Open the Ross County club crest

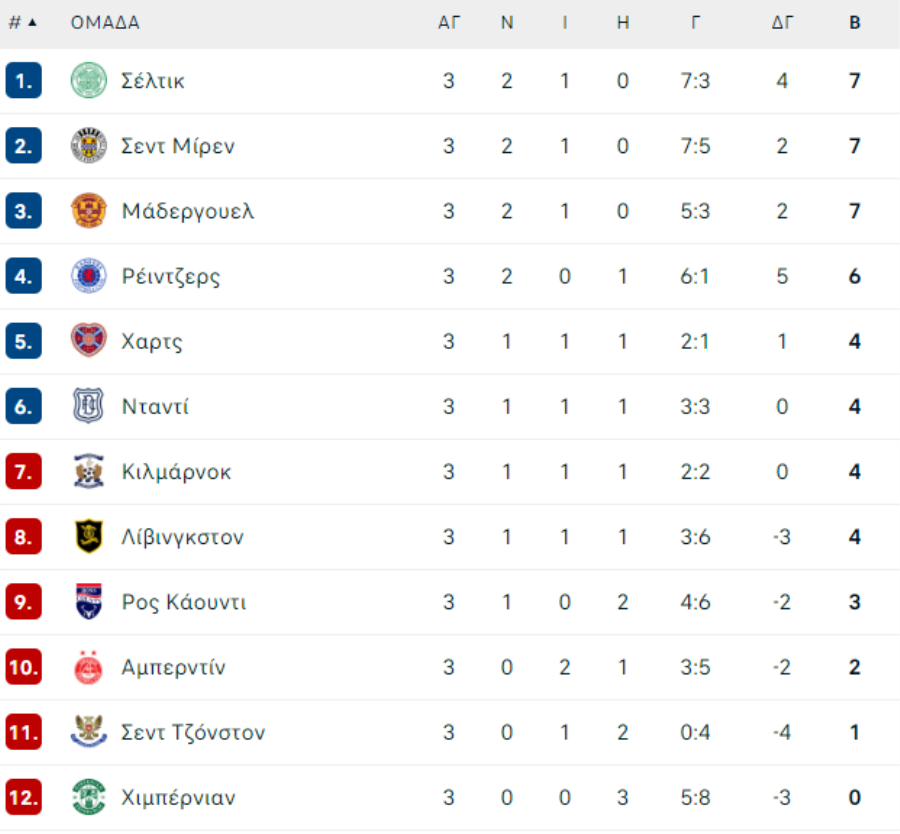click(x=88, y=602)
